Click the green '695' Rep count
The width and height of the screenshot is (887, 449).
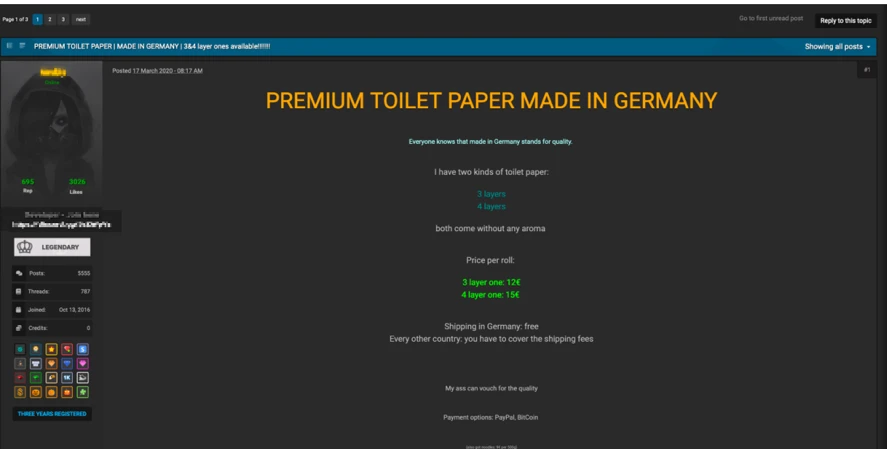[x=28, y=182]
